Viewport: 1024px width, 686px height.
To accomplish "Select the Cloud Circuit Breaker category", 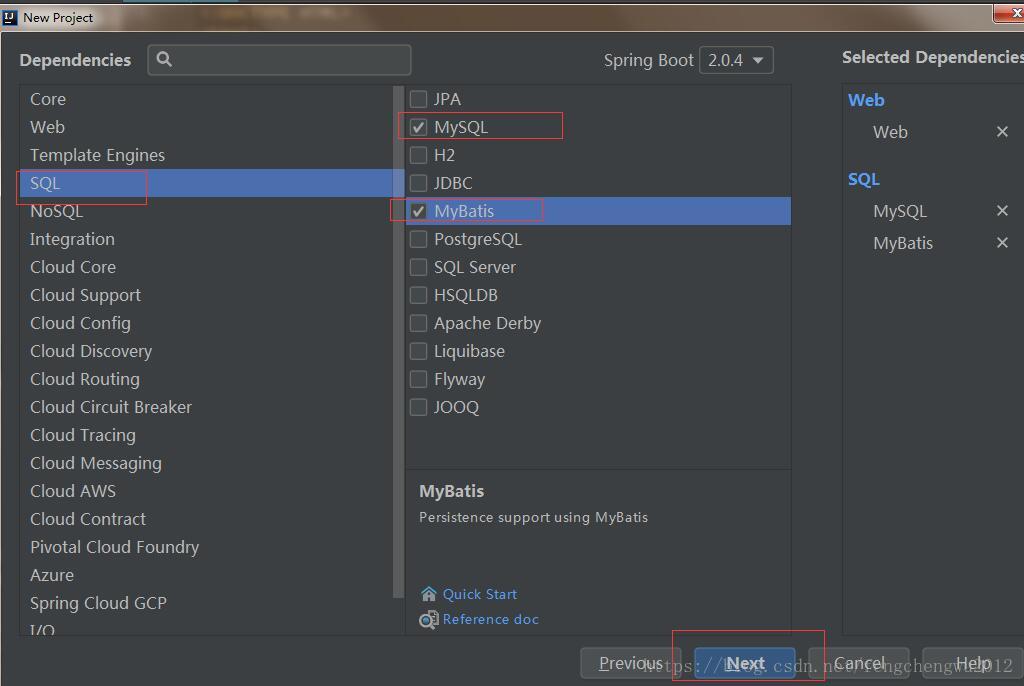I will click(x=206, y=407).
